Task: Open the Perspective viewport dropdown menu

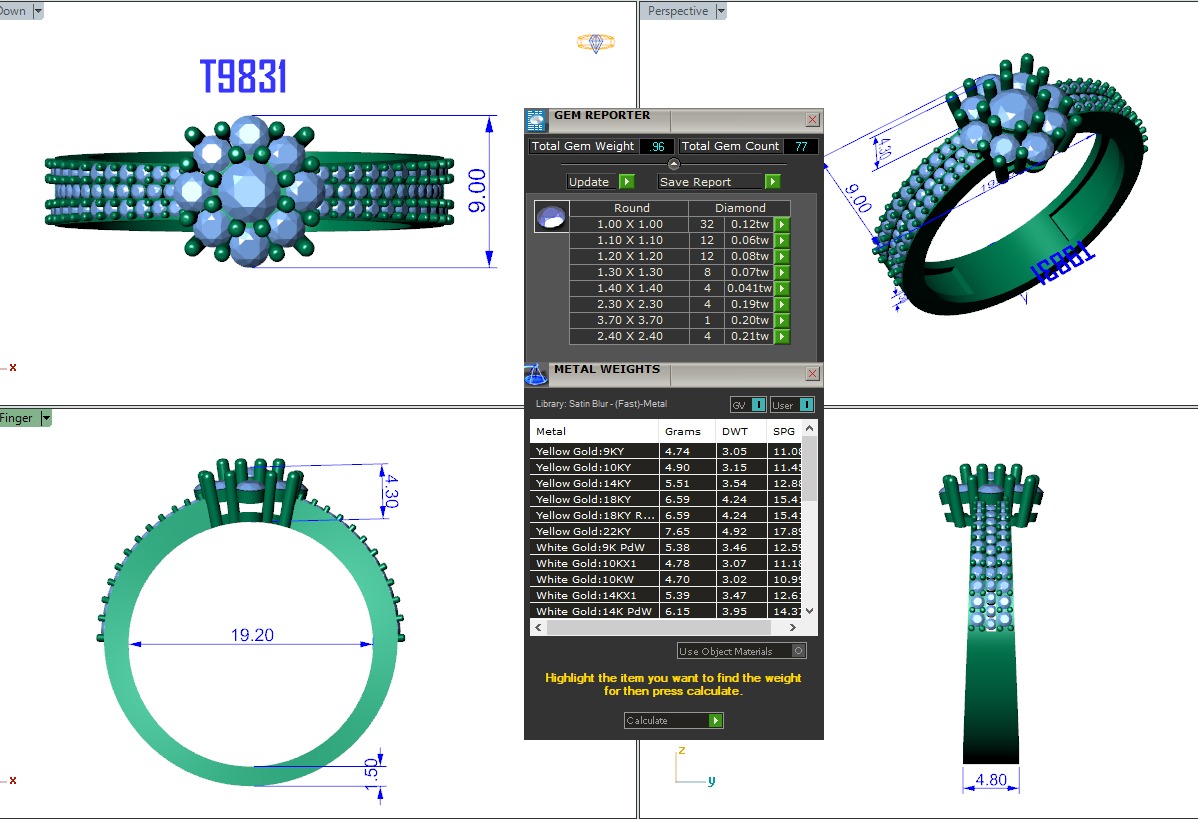Action: click(719, 11)
